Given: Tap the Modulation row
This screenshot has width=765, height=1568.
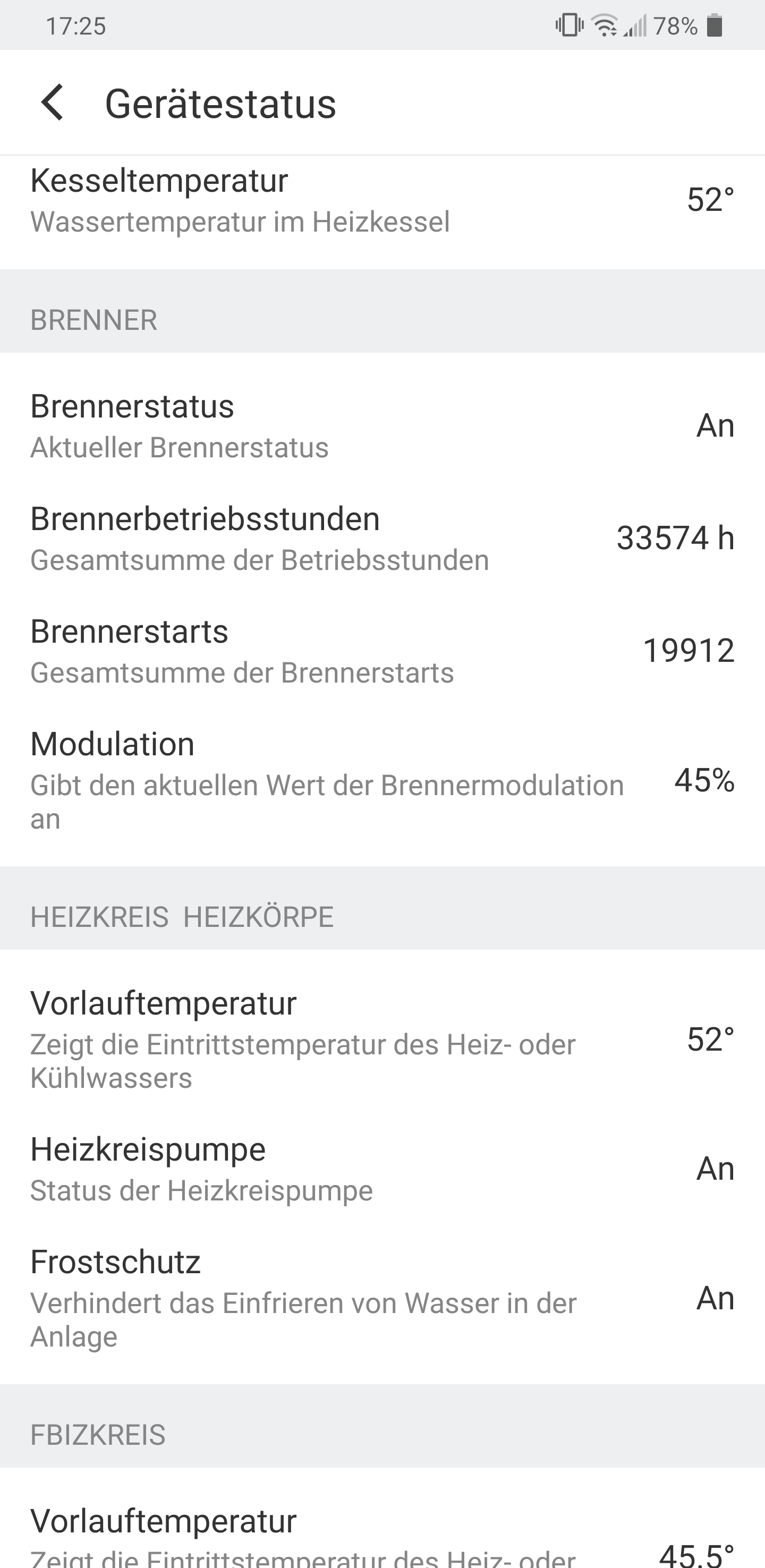Looking at the screenshot, I should tap(382, 780).
